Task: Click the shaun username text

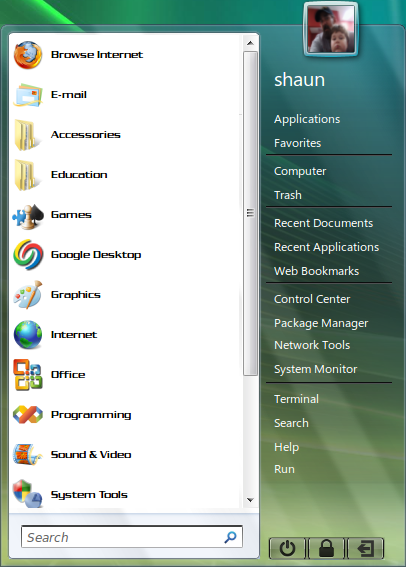Action: 299,80
